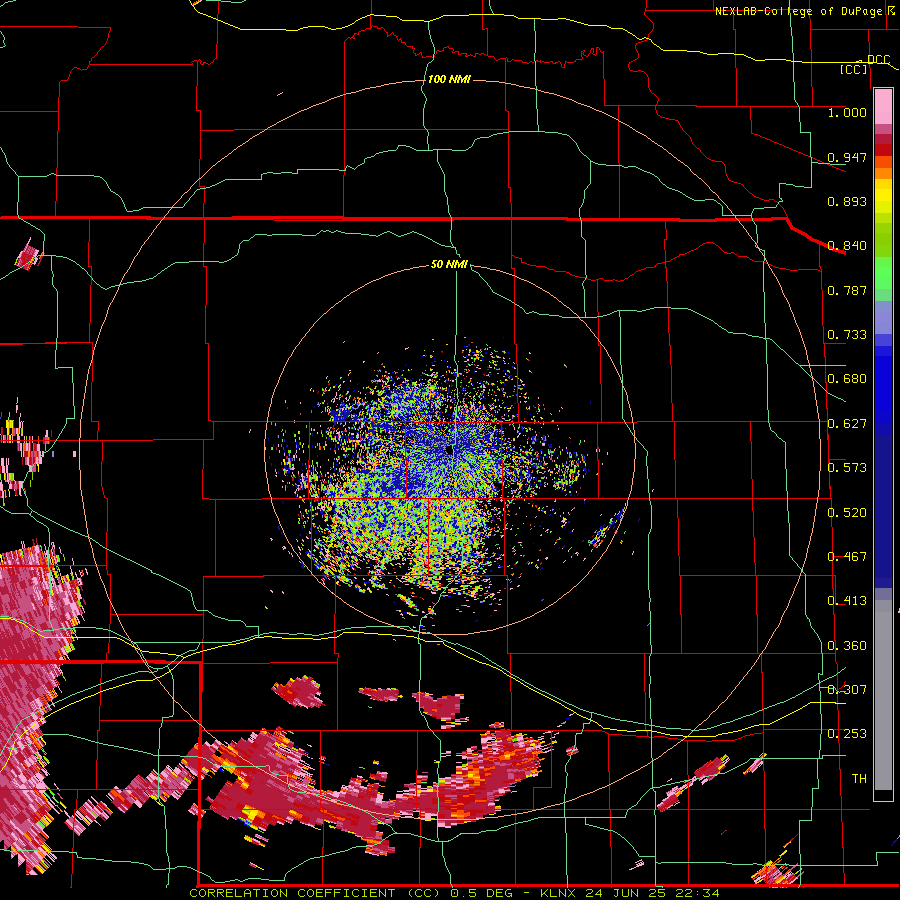
Task: Select the 0.467 legend value
Action: [x=847, y=557]
